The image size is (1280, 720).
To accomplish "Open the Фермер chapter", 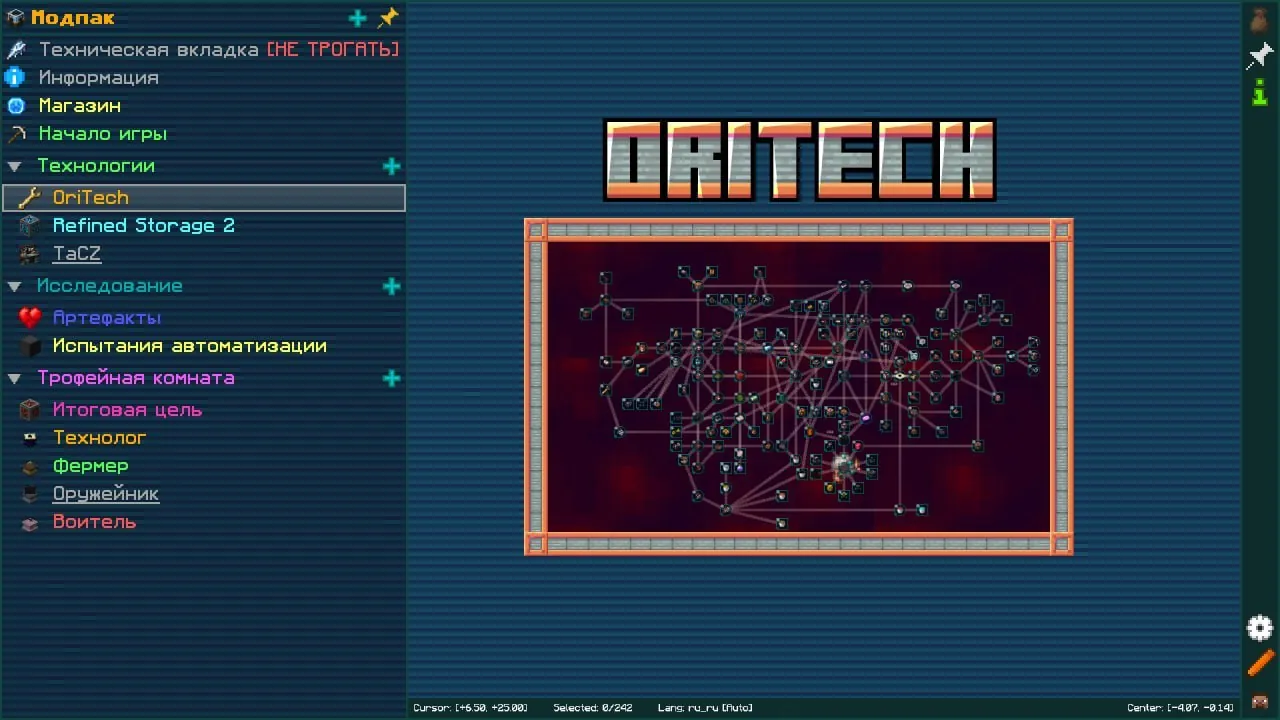I will click(203, 466).
